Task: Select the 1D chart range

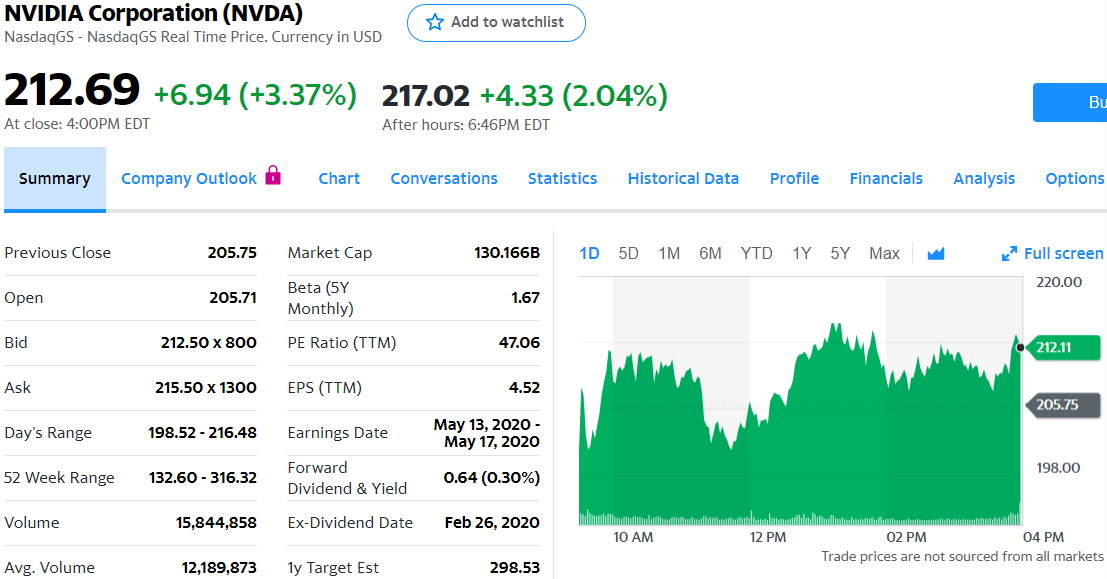Action: point(590,254)
